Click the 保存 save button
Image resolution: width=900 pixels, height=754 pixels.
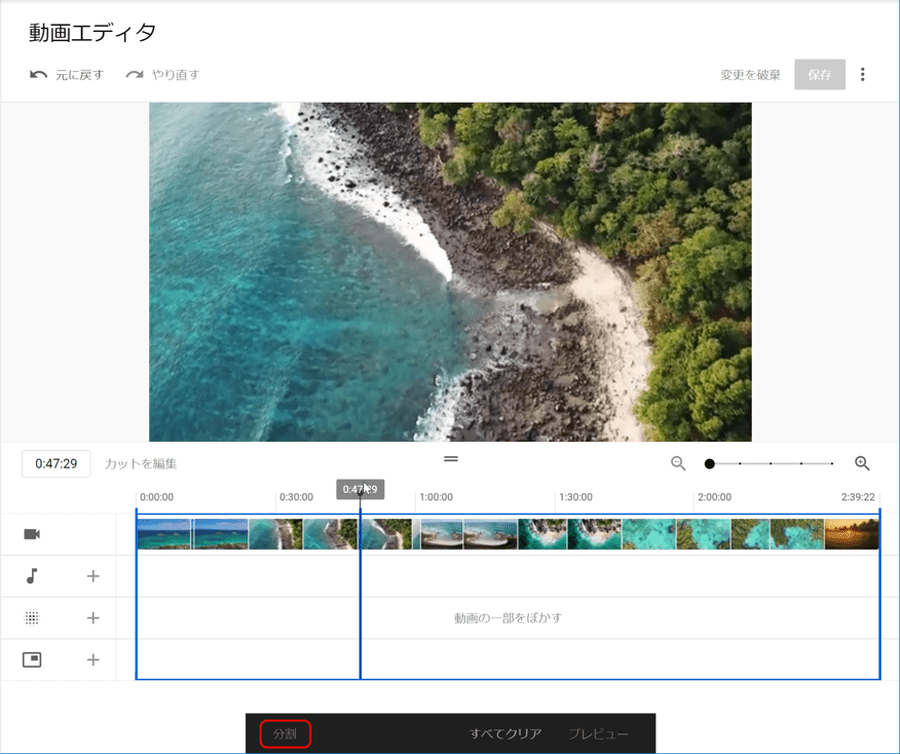[820, 75]
